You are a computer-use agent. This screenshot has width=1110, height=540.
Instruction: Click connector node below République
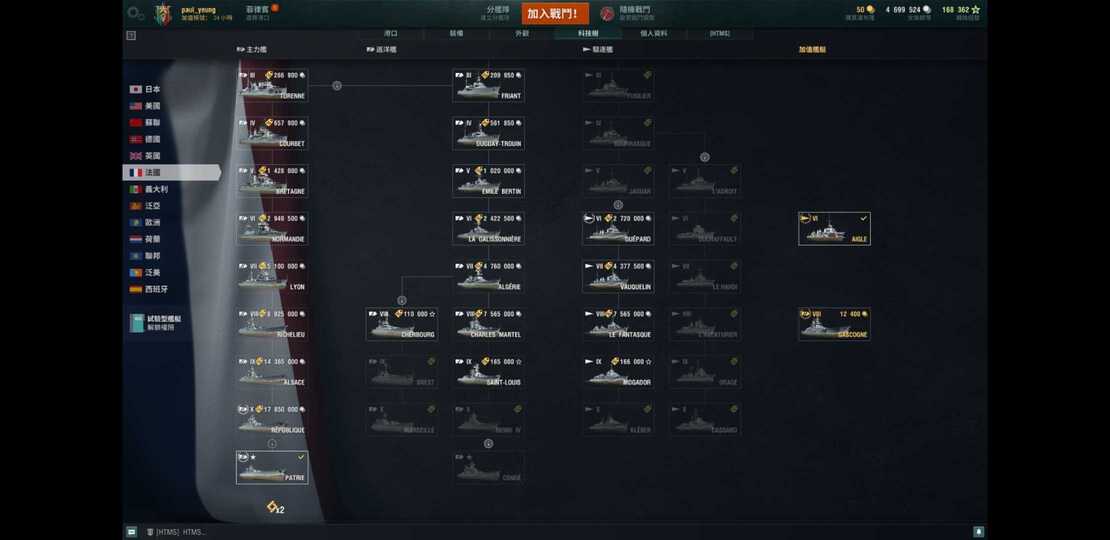tap(272, 444)
